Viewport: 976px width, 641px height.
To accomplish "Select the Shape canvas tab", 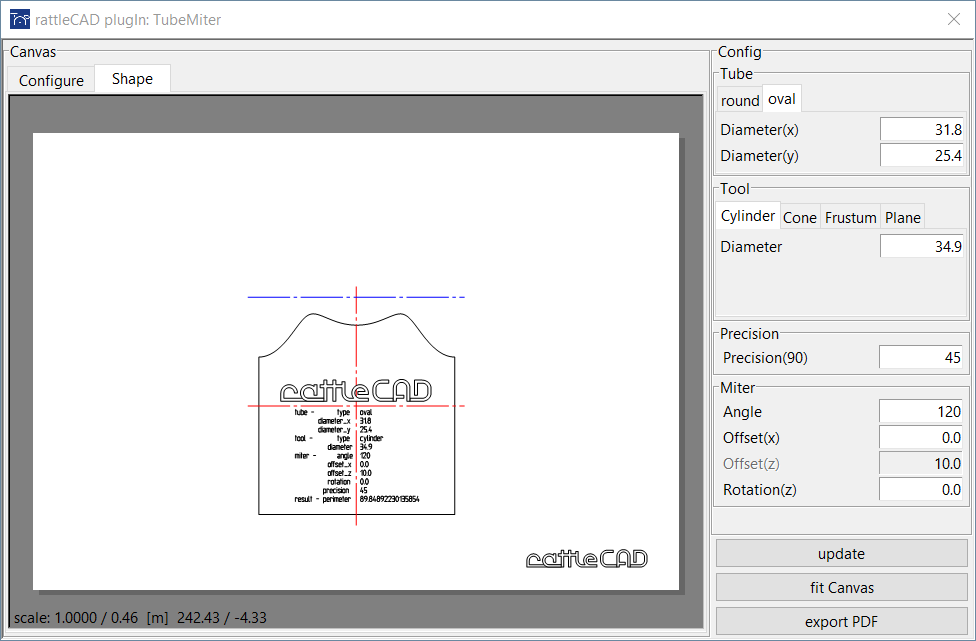I will click(132, 79).
